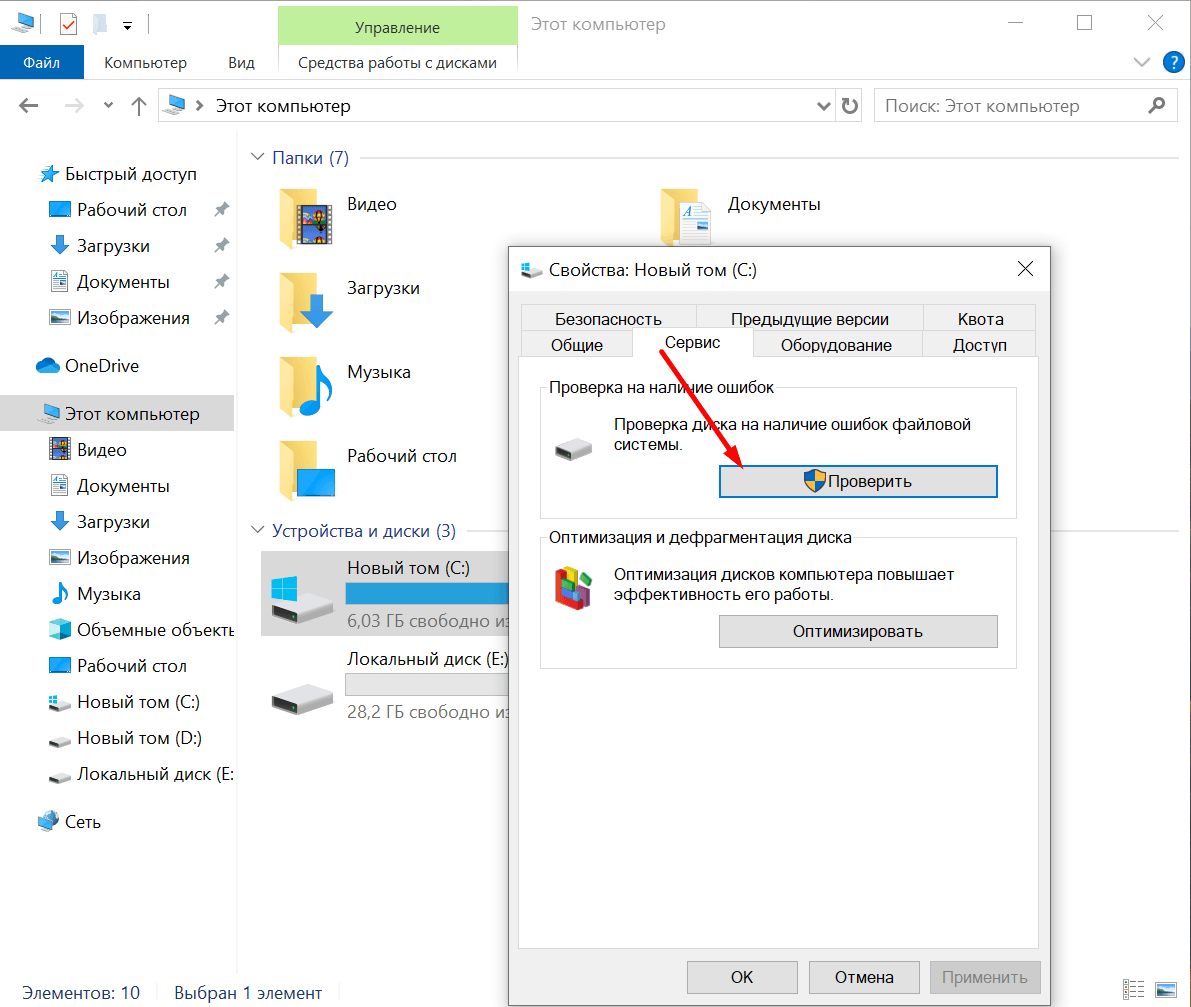The width and height of the screenshot is (1191, 1007).
Task: Select the Сервис tab
Action: [692, 343]
